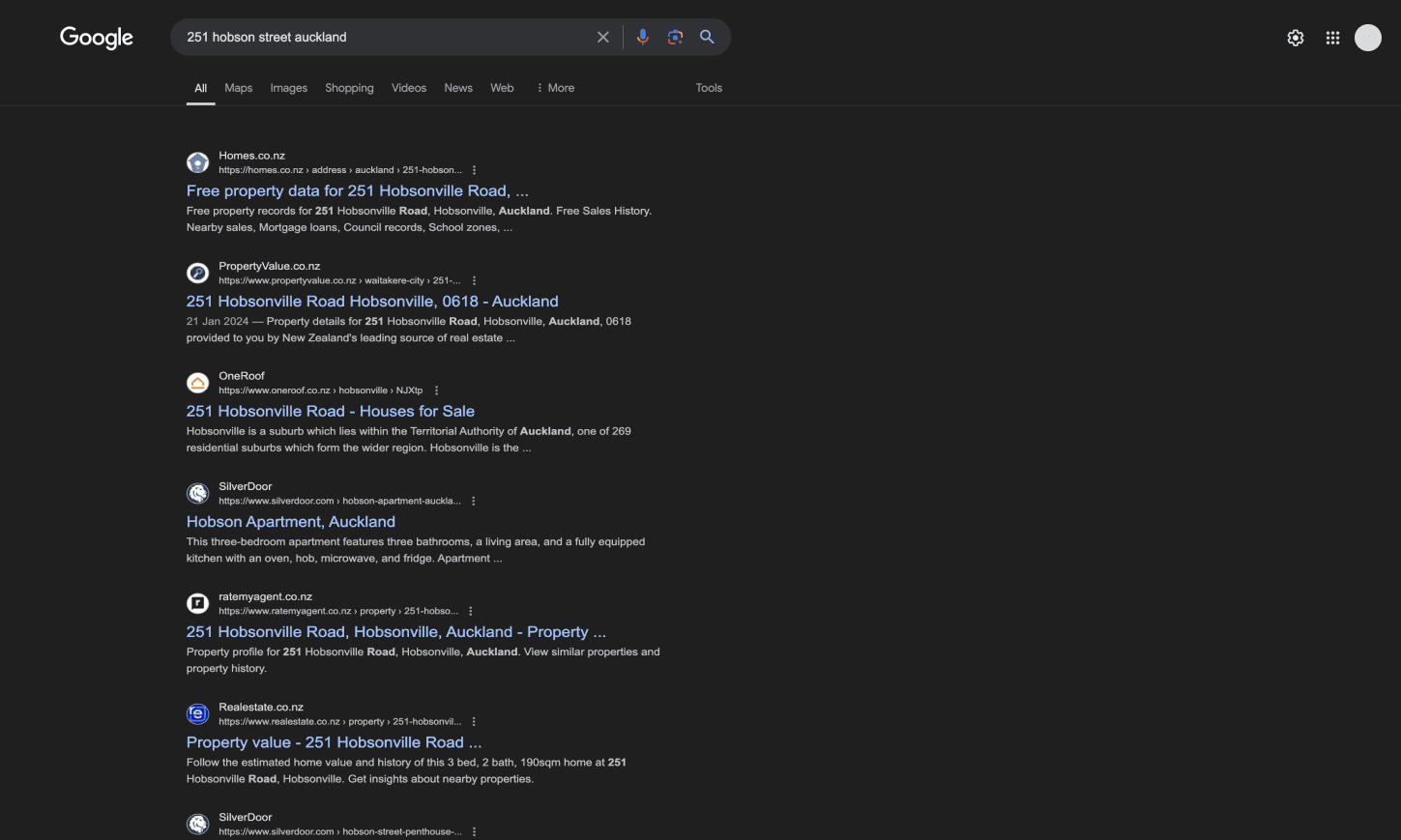Viewport: 1401px width, 840px height.
Task: Switch to the News tab
Action: [458, 88]
